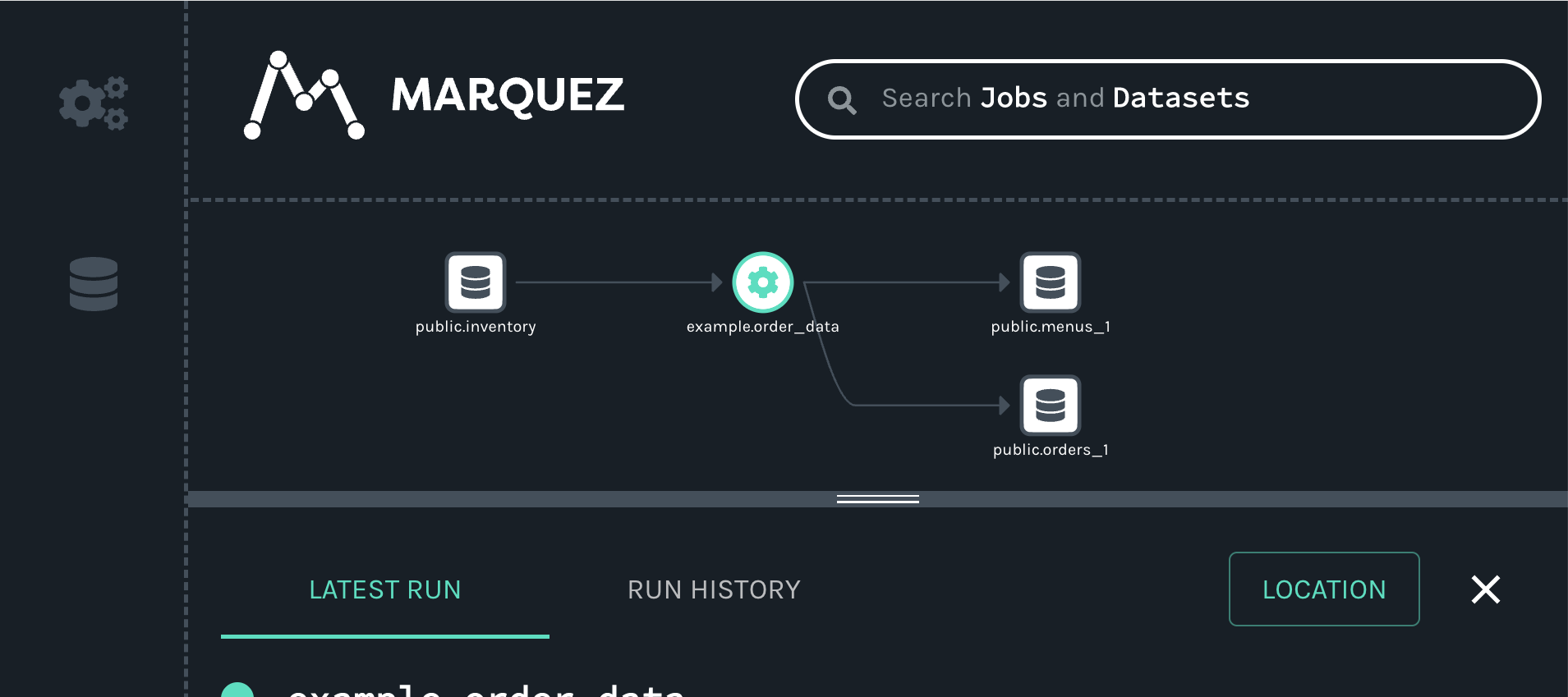Image resolution: width=1568 pixels, height=697 pixels.
Task: Select the public.orders_1 dataset node icon
Action: [1051, 406]
